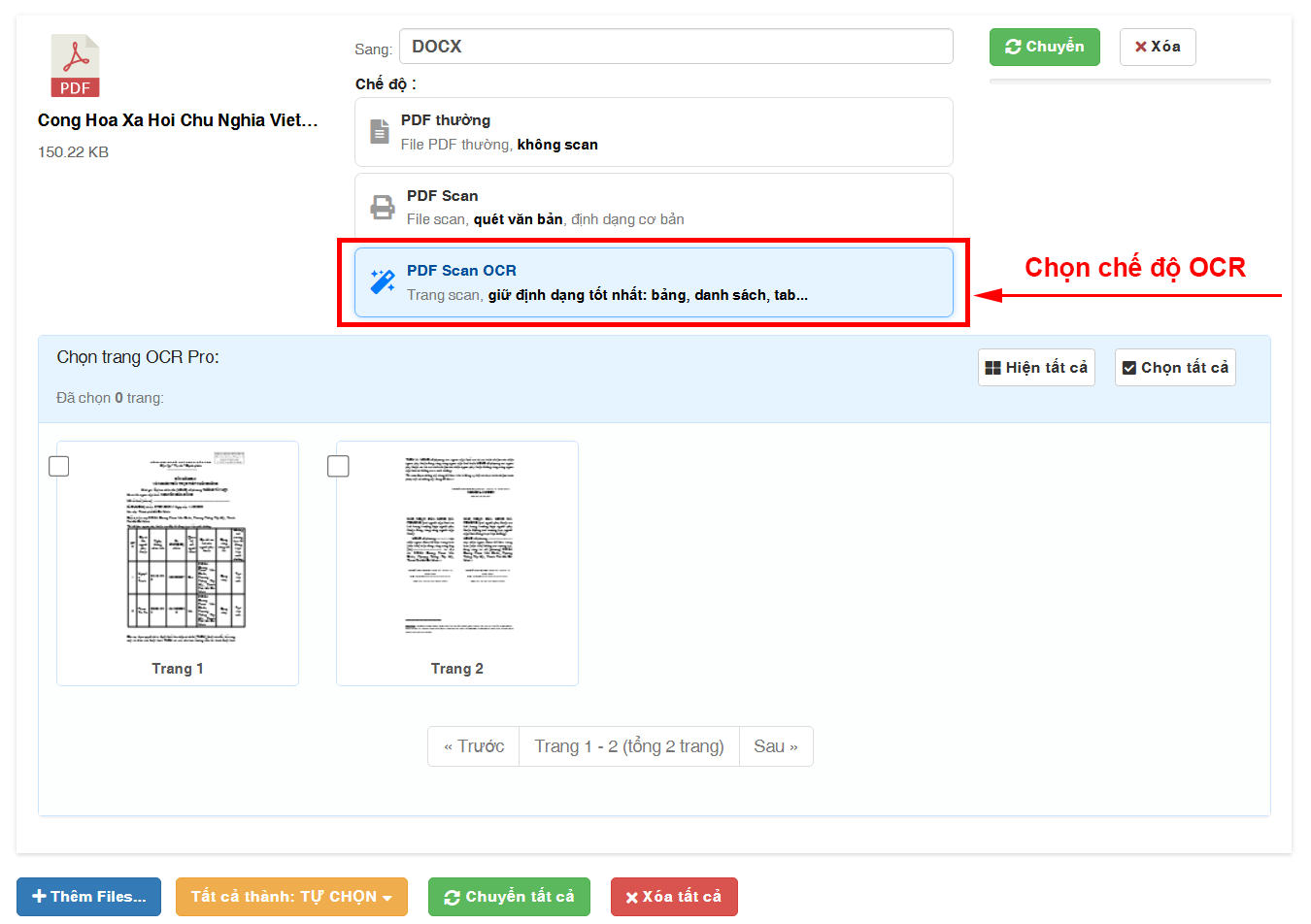Select the PDF Scan printer icon
This screenshot has width=1311, height=924.
coord(383,207)
